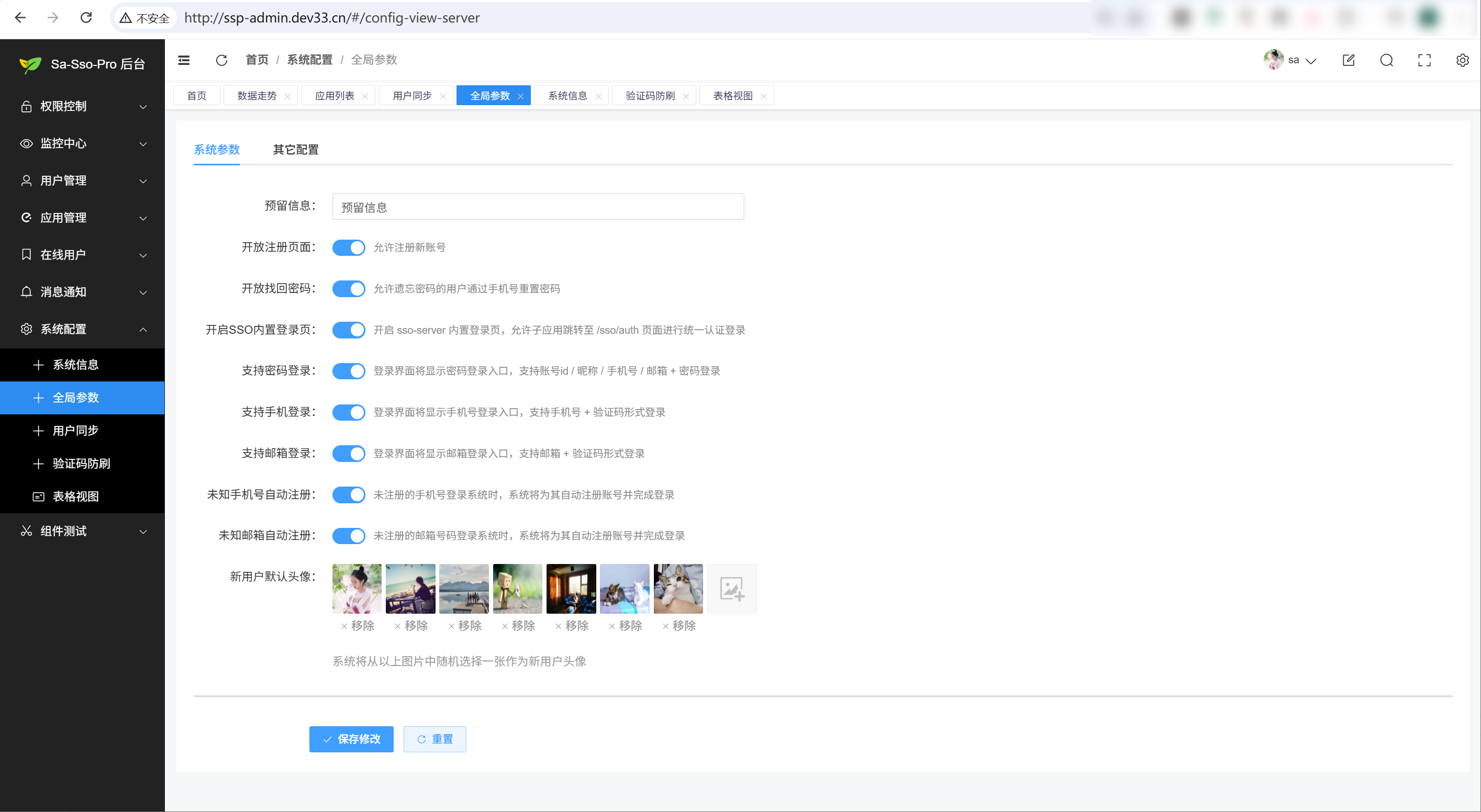Disable the 开放注册页面 switch

point(349,247)
